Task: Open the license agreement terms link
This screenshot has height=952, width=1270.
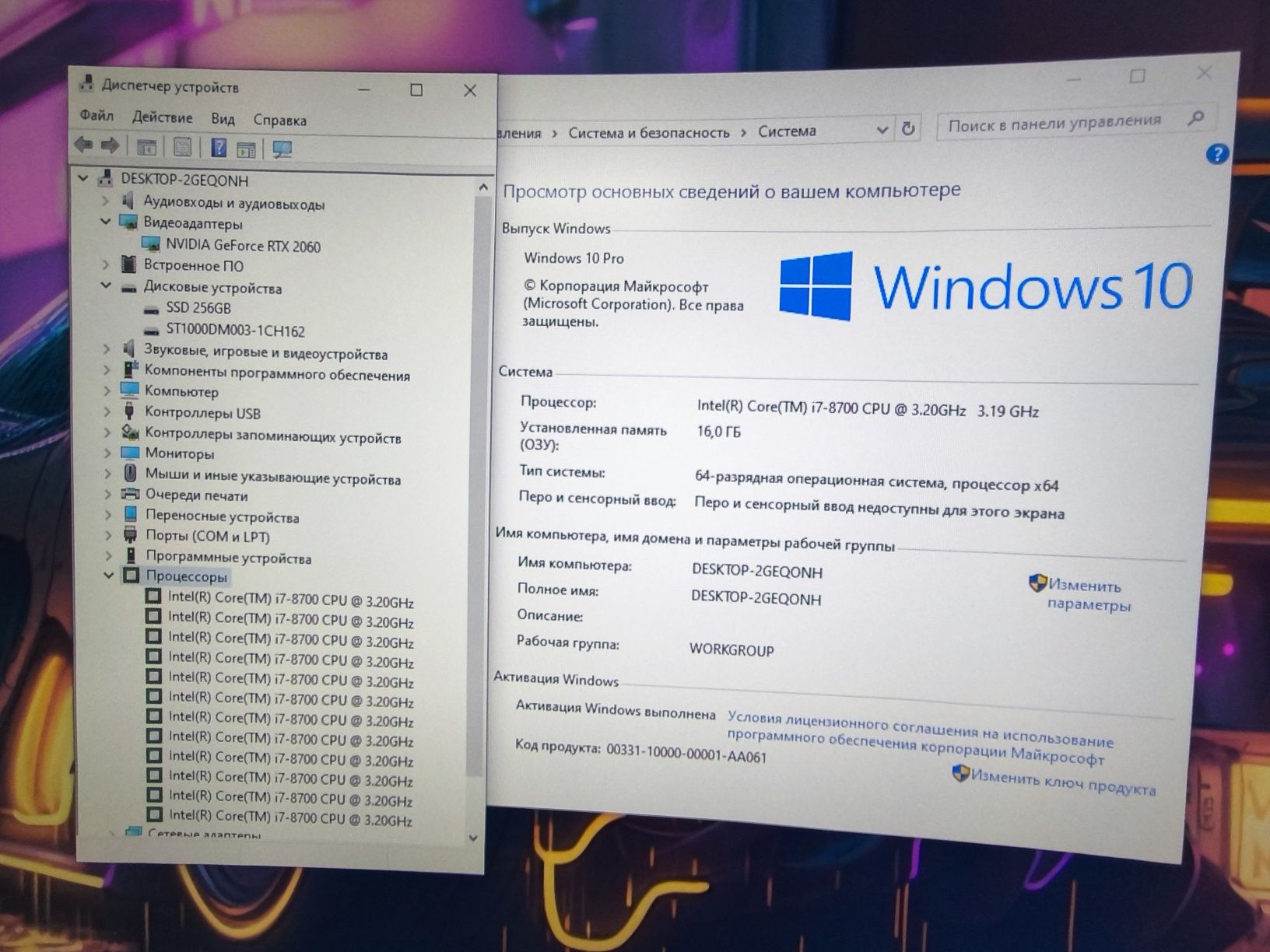Action: [919, 737]
